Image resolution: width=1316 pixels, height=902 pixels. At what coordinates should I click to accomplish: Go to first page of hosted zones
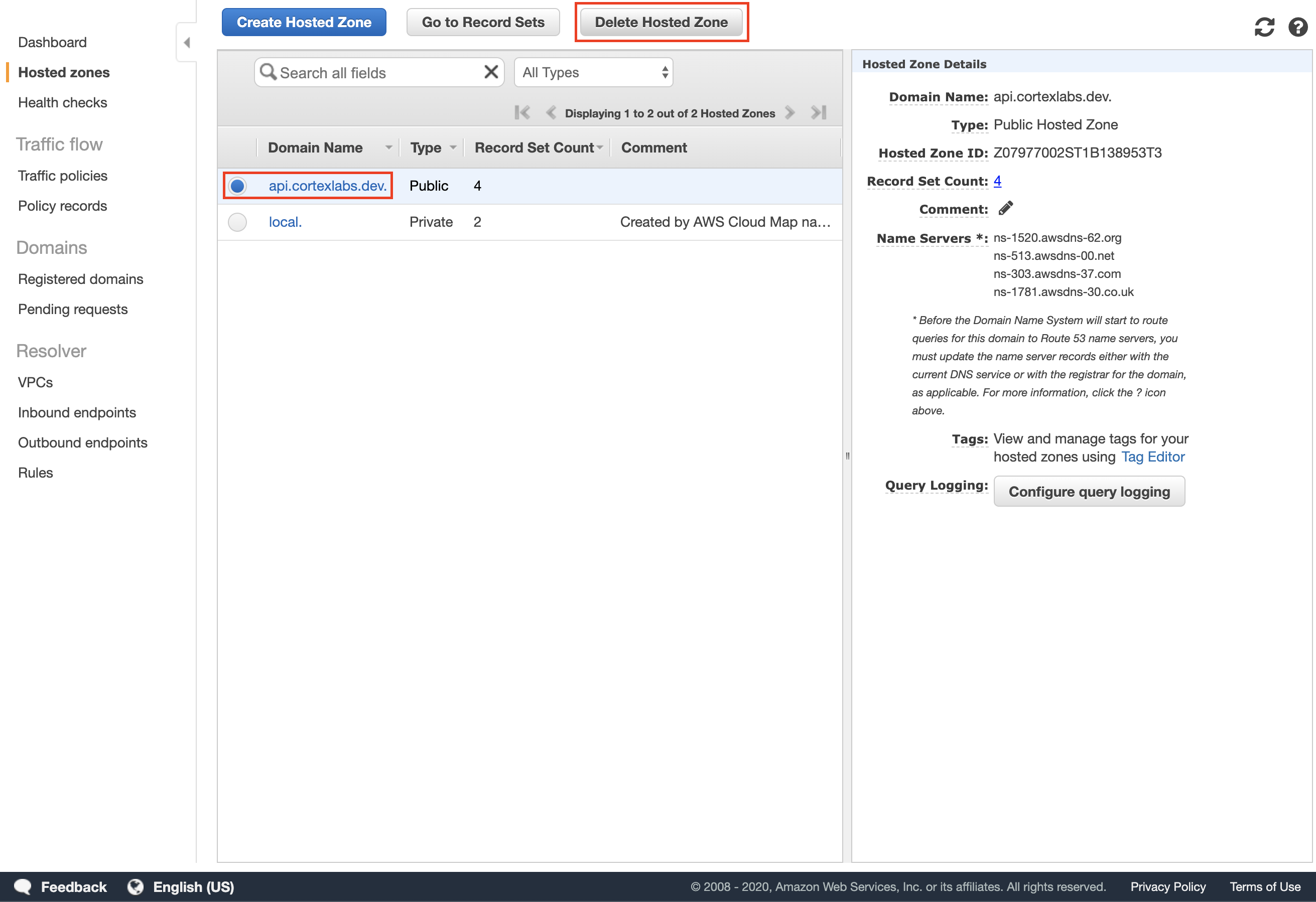(522, 112)
